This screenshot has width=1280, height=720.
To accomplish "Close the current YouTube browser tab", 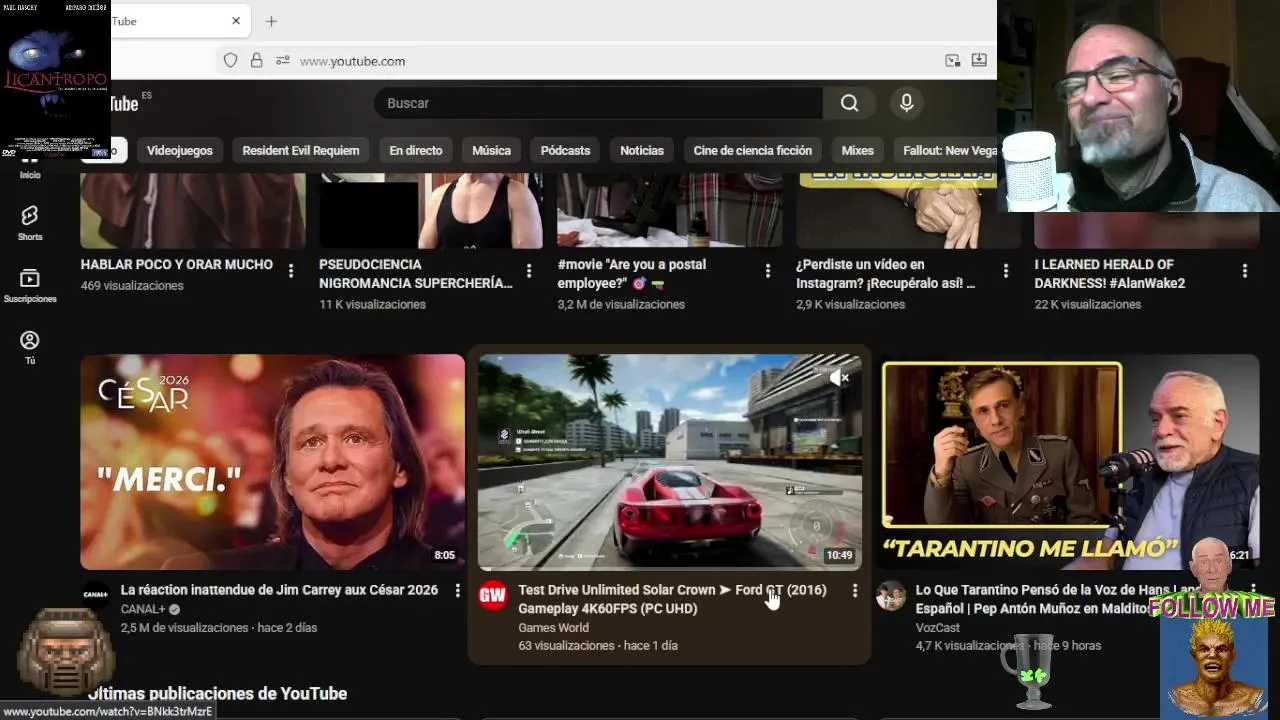I will tap(236, 21).
